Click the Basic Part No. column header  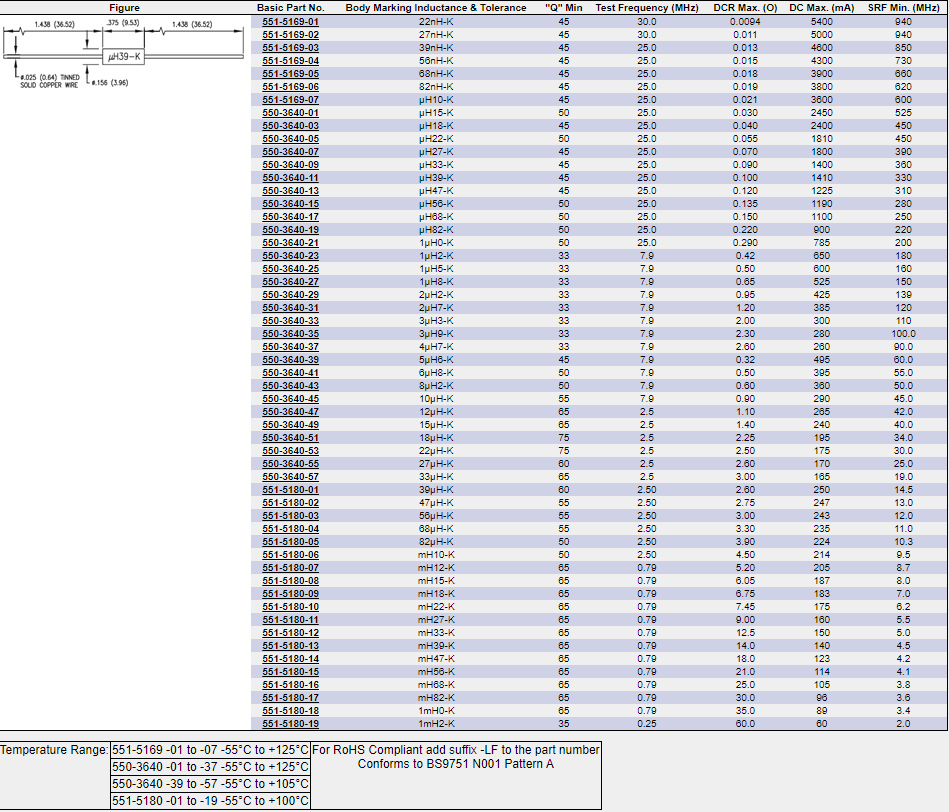290,7
